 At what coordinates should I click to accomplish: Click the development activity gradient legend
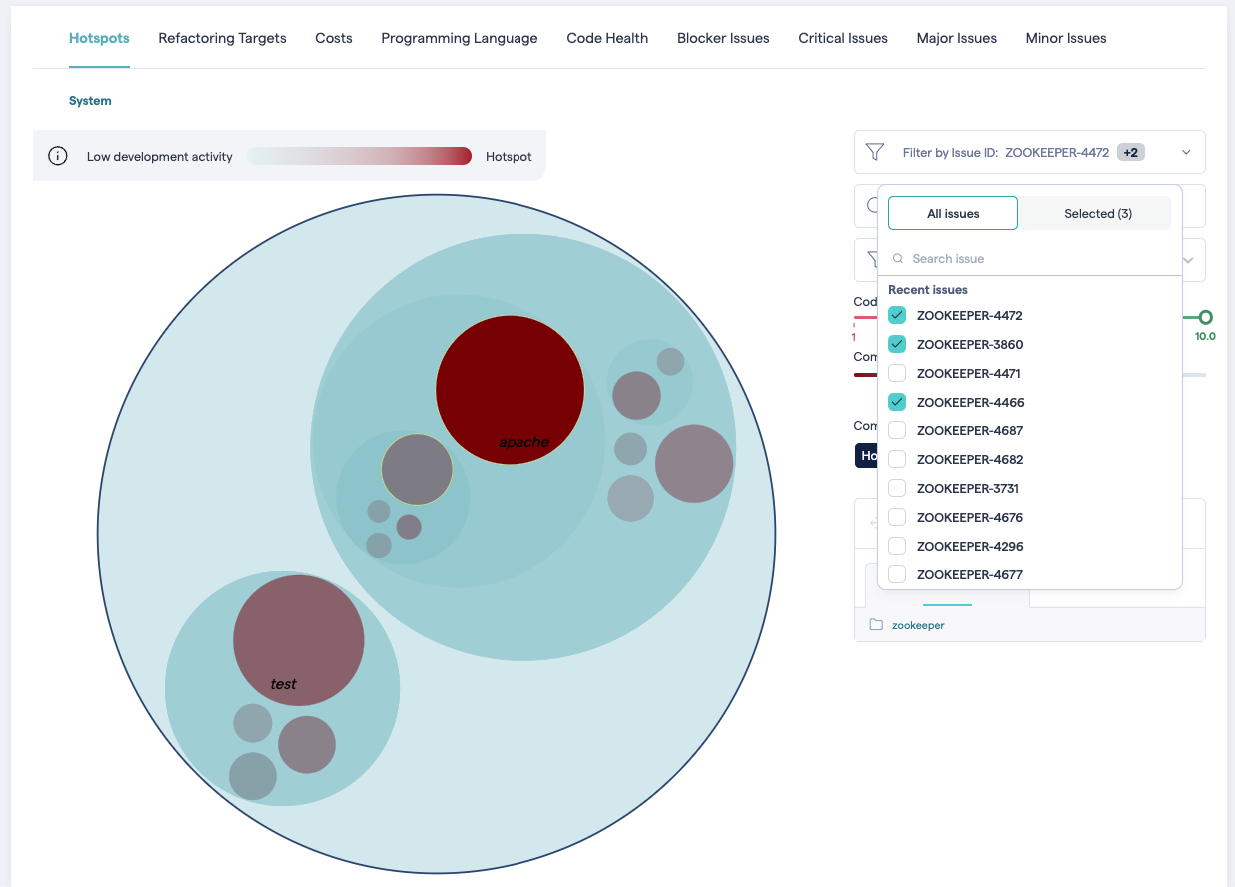coord(359,156)
